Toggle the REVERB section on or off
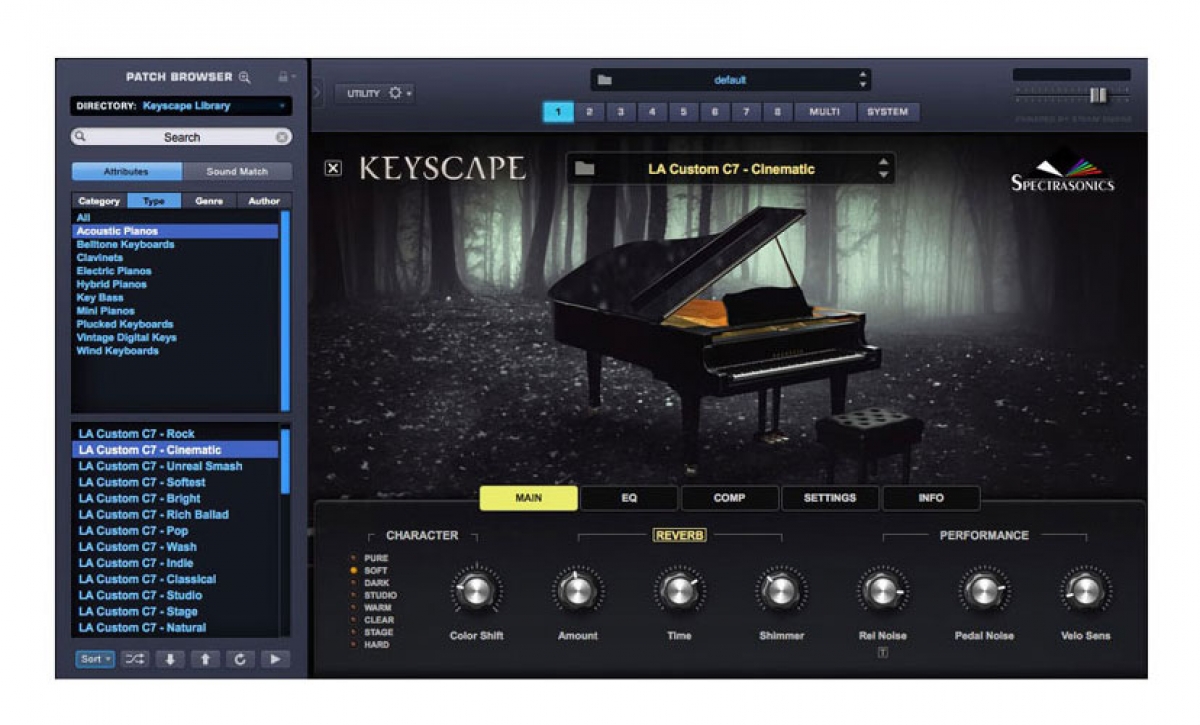This screenshot has height=725, width=1200. [x=680, y=535]
